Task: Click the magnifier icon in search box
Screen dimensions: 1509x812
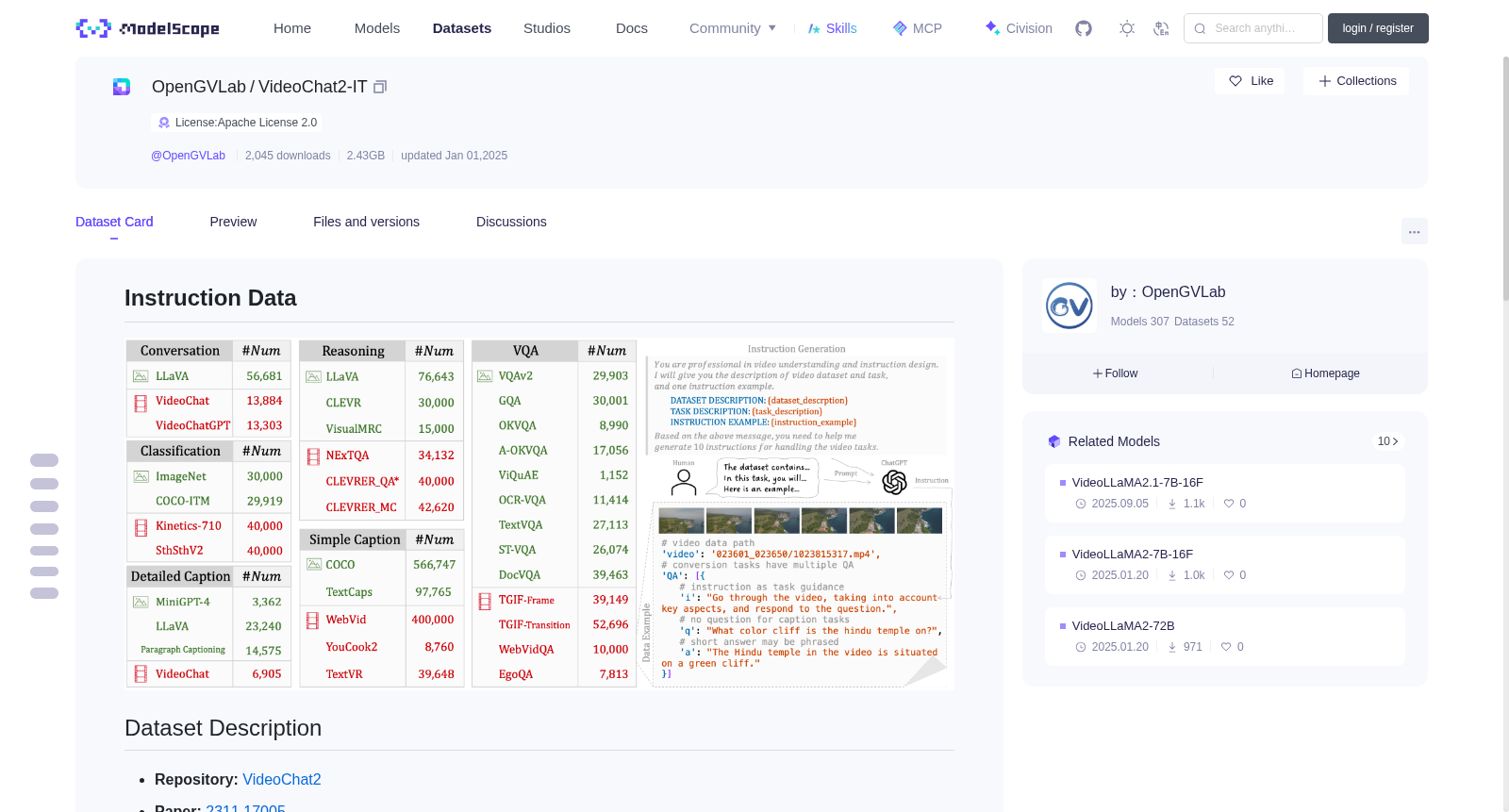Action: pos(1200,28)
